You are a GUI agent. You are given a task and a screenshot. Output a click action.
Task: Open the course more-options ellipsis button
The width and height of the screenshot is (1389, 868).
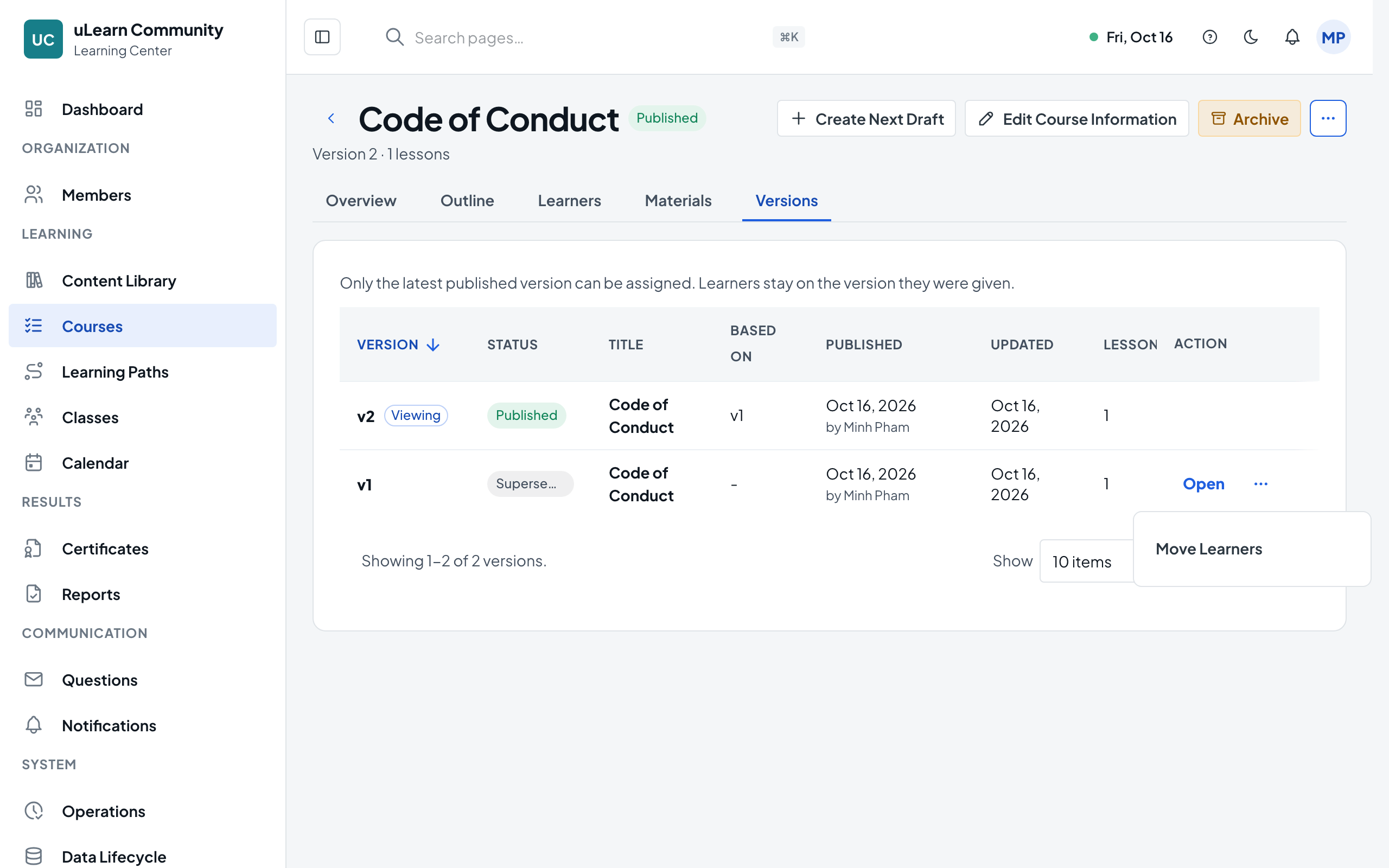pos(1328,118)
